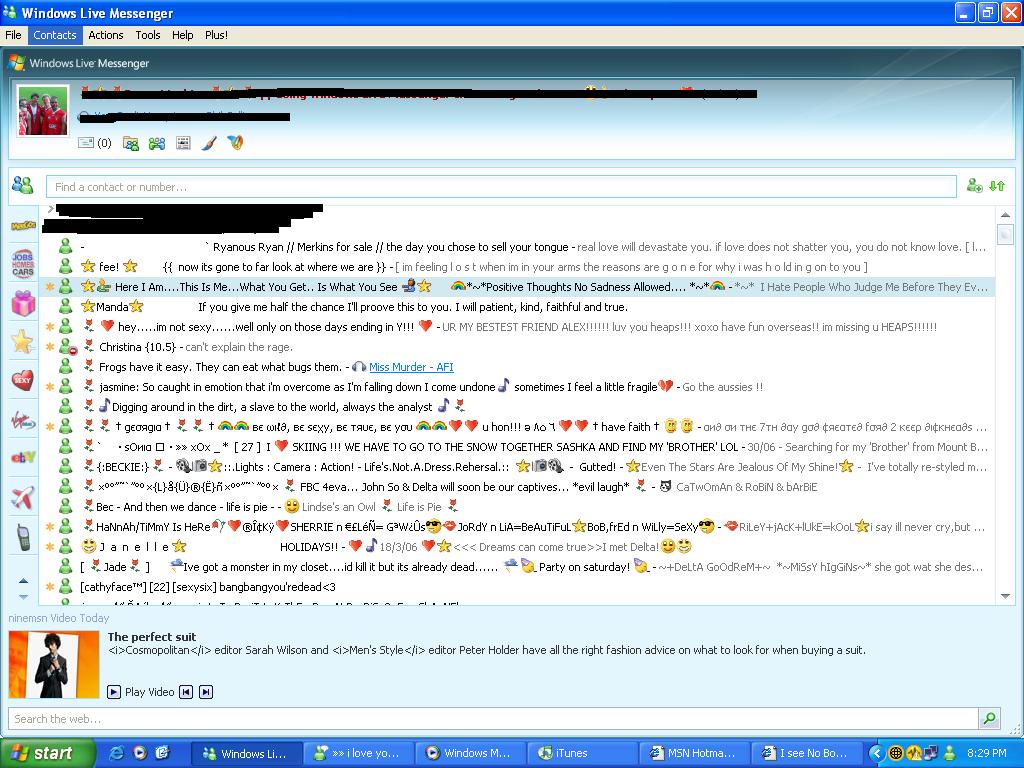Open the airplane travel sidebar tab
Screen dimensions: 1024x768
[x=23, y=497]
